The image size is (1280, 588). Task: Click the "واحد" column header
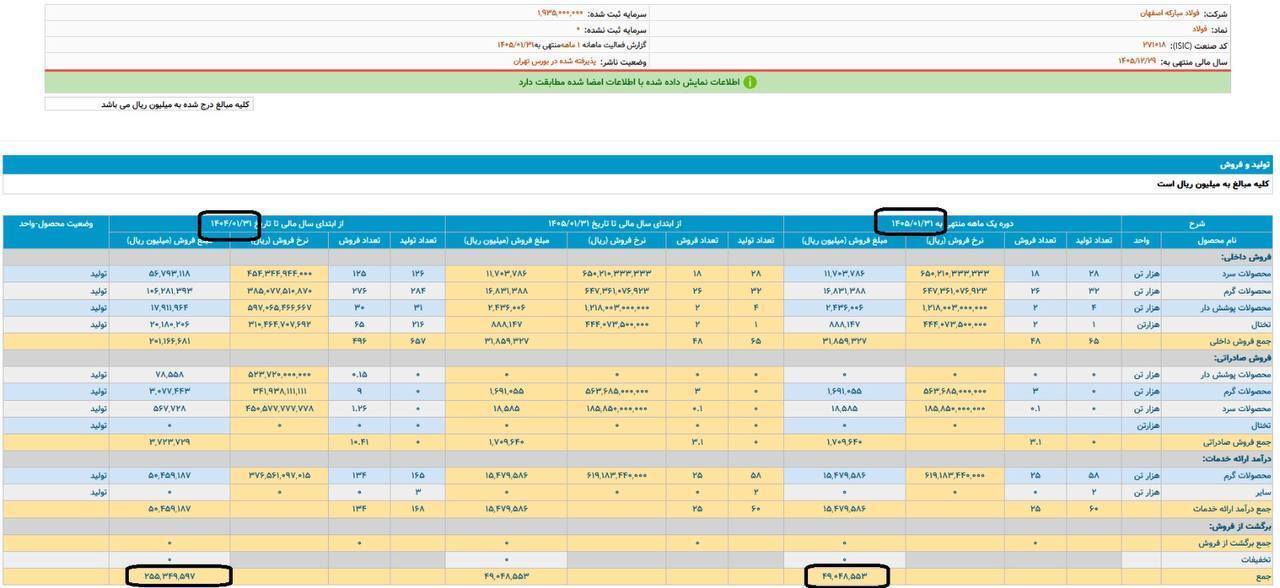[x=1141, y=240]
